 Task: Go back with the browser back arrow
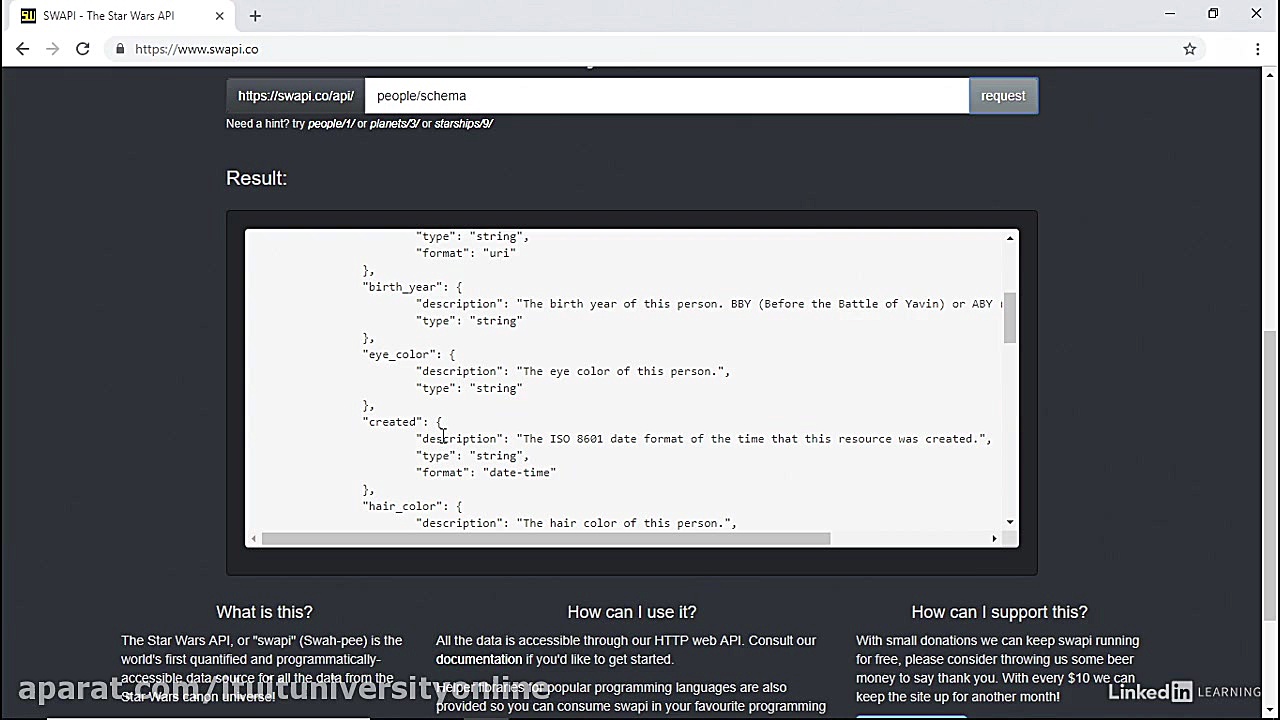[23, 49]
